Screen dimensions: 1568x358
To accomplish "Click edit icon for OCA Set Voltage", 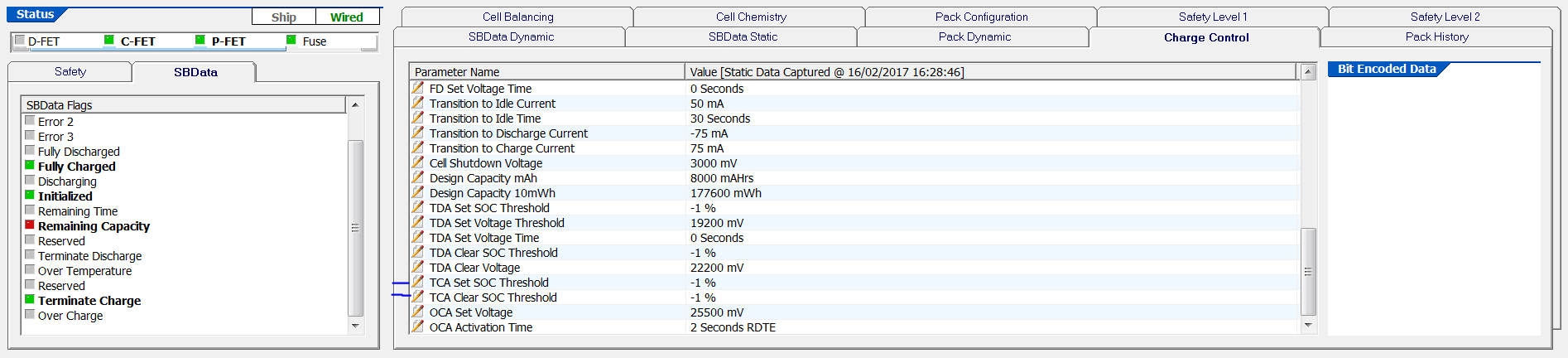I will point(418,312).
